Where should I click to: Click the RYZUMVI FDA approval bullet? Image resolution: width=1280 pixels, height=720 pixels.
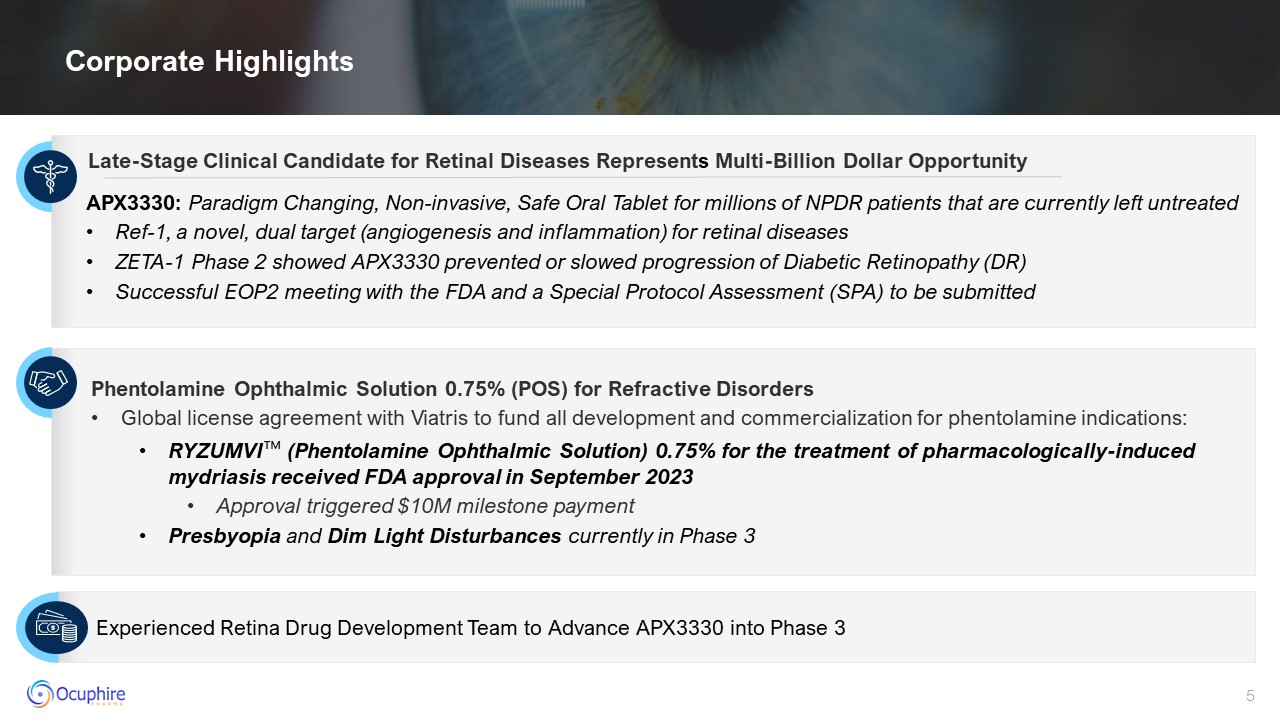coord(681,463)
